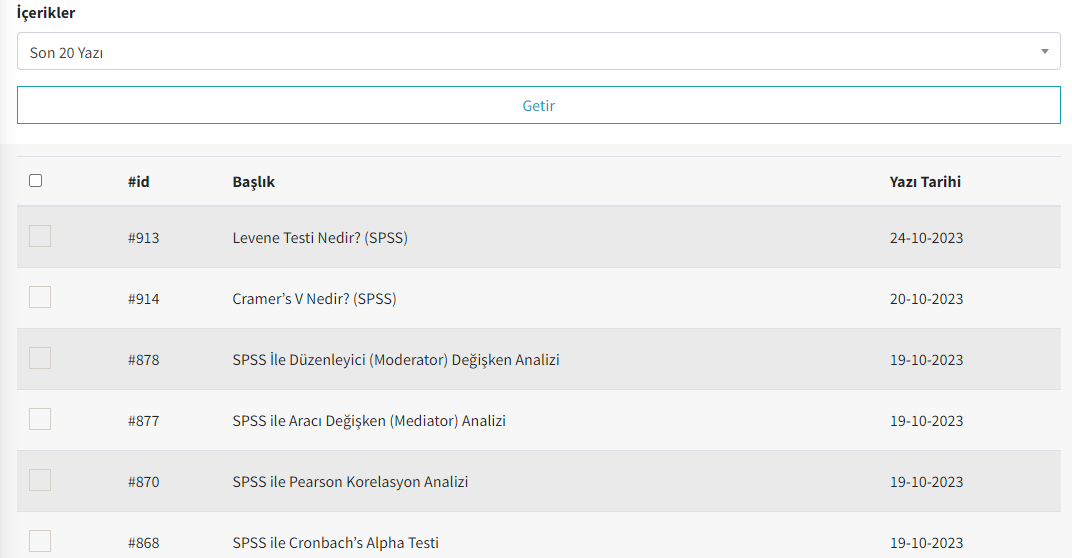The height and width of the screenshot is (558, 1072).
Task: Tick the checkbox for post #878
Action: click(x=40, y=358)
